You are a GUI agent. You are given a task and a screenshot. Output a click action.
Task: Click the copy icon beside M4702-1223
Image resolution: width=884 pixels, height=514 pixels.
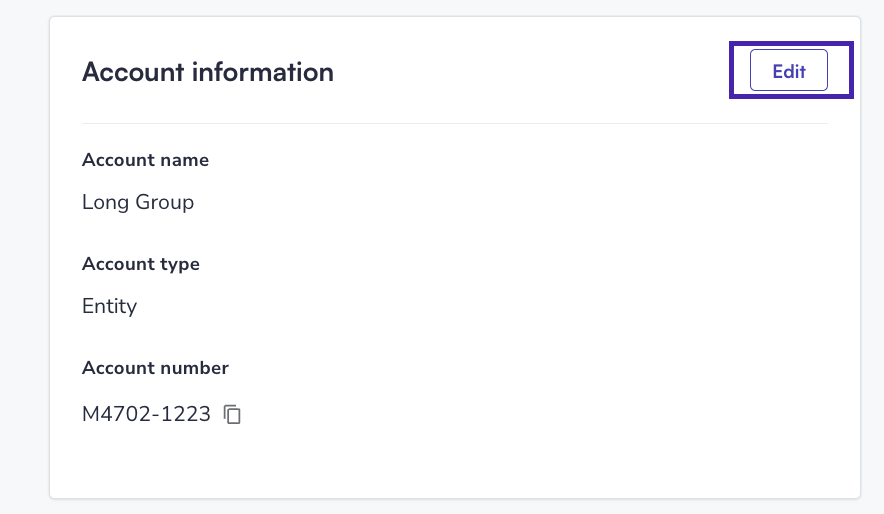coord(232,414)
